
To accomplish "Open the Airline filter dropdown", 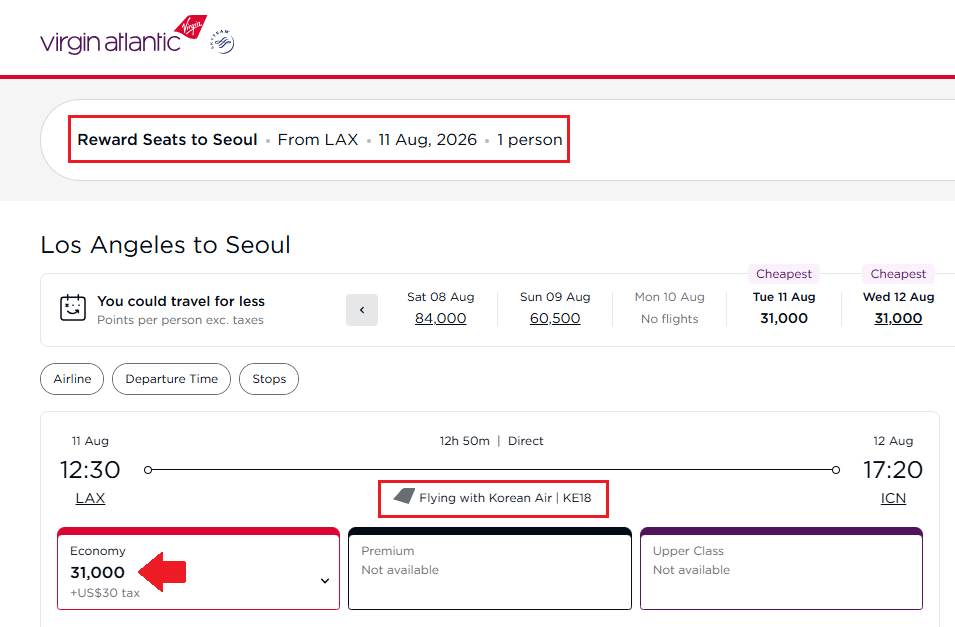I will click(x=72, y=379).
